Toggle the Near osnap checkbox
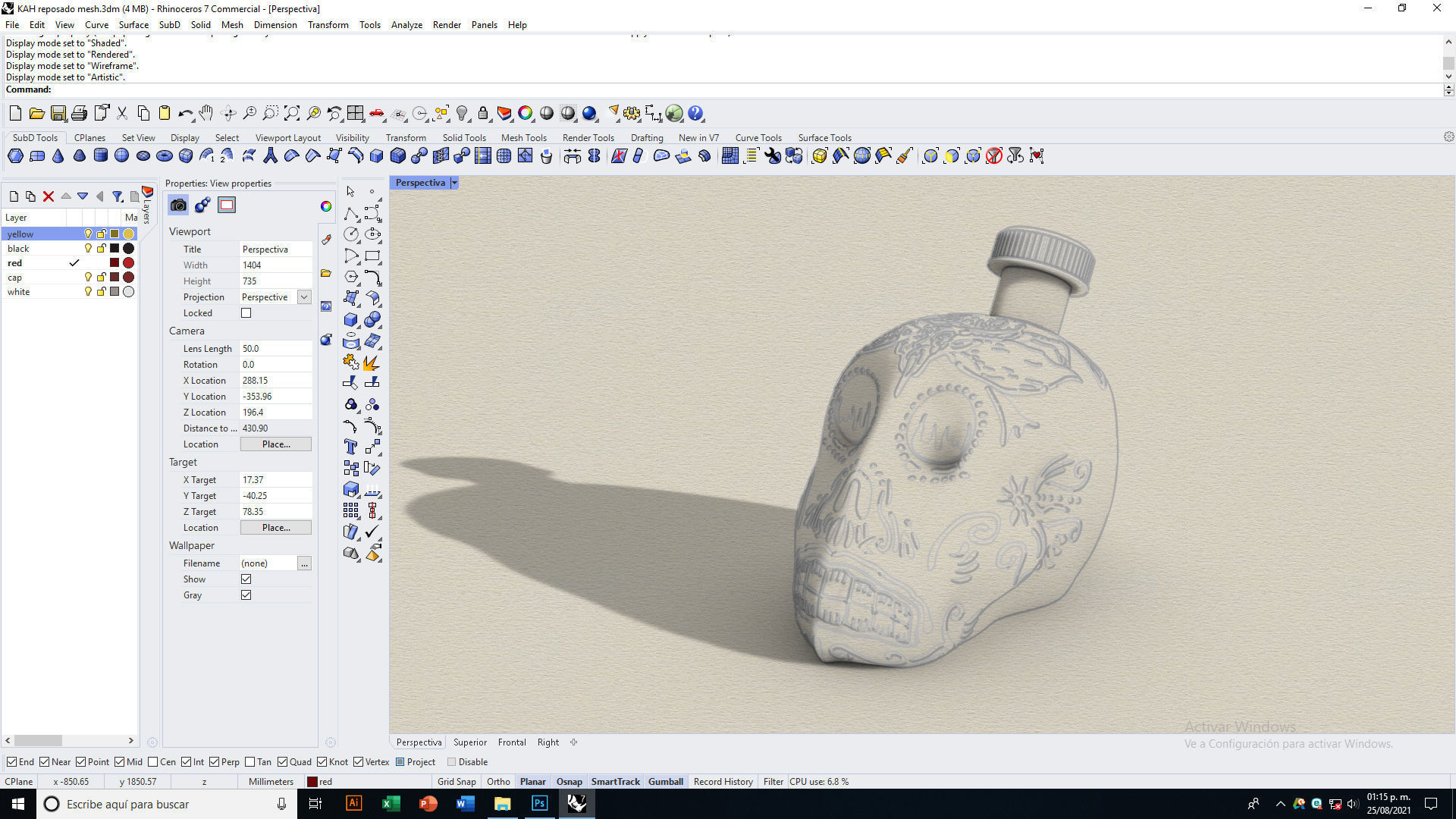The height and width of the screenshot is (819, 1456). pyautogui.click(x=45, y=762)
